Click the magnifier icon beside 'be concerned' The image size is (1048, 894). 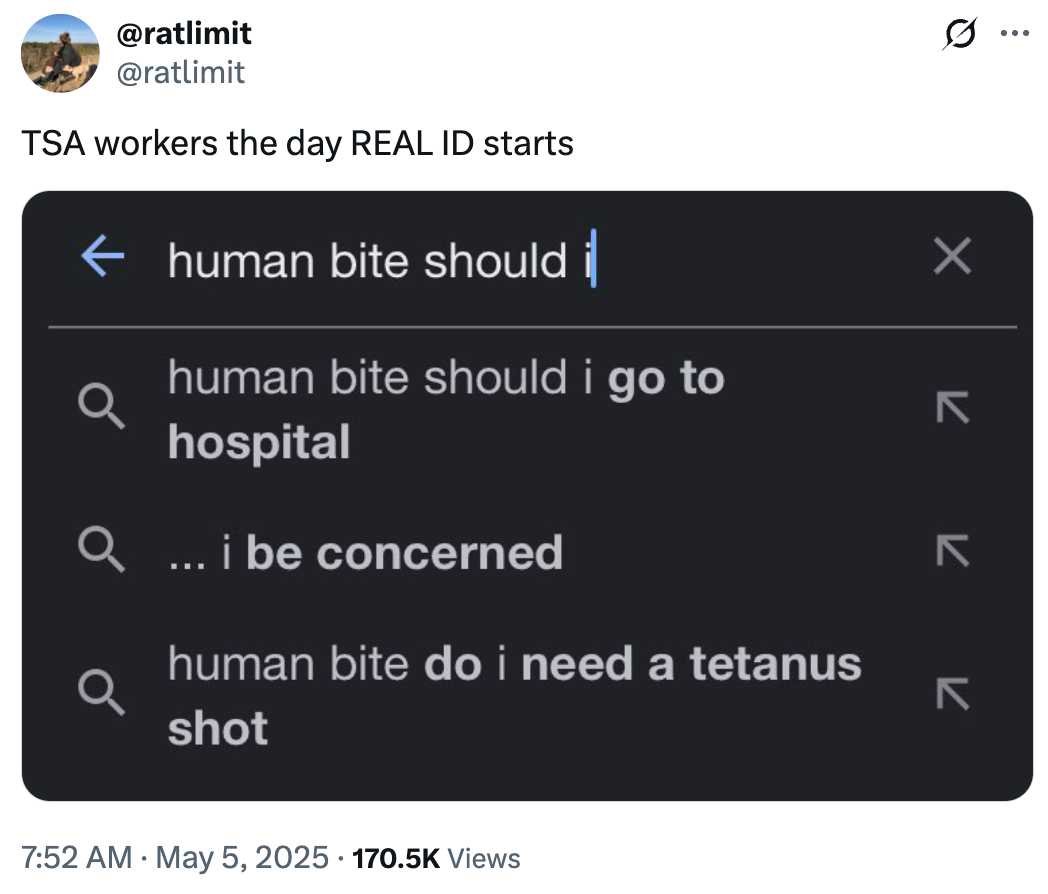(102, 551)
